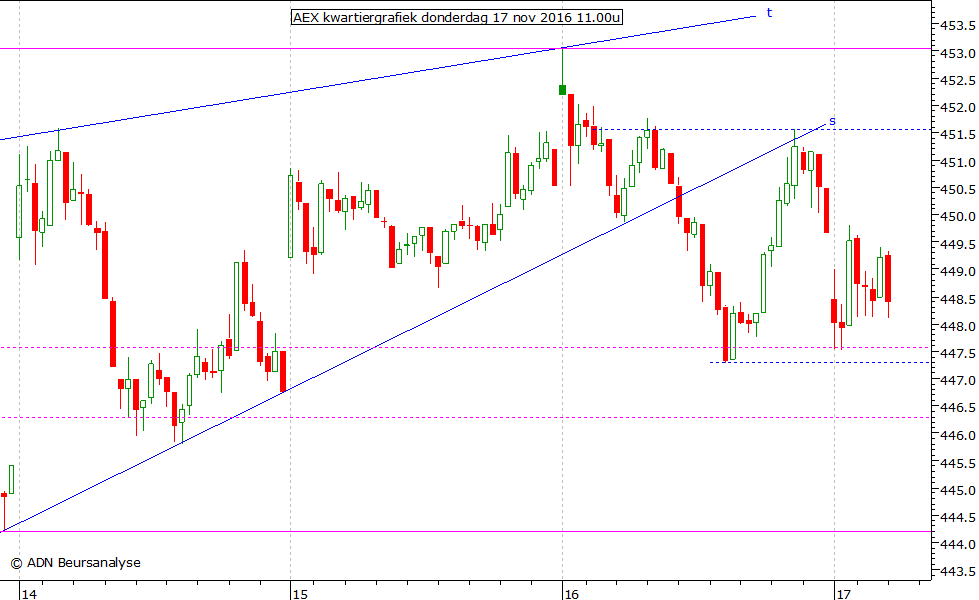The width and height of the screenshot is (979, 600).
Task: Click the chart title 'AEX kwartiergrafiek donderdag 17 nov 2016 11.00u'
Action: (456, 17)
